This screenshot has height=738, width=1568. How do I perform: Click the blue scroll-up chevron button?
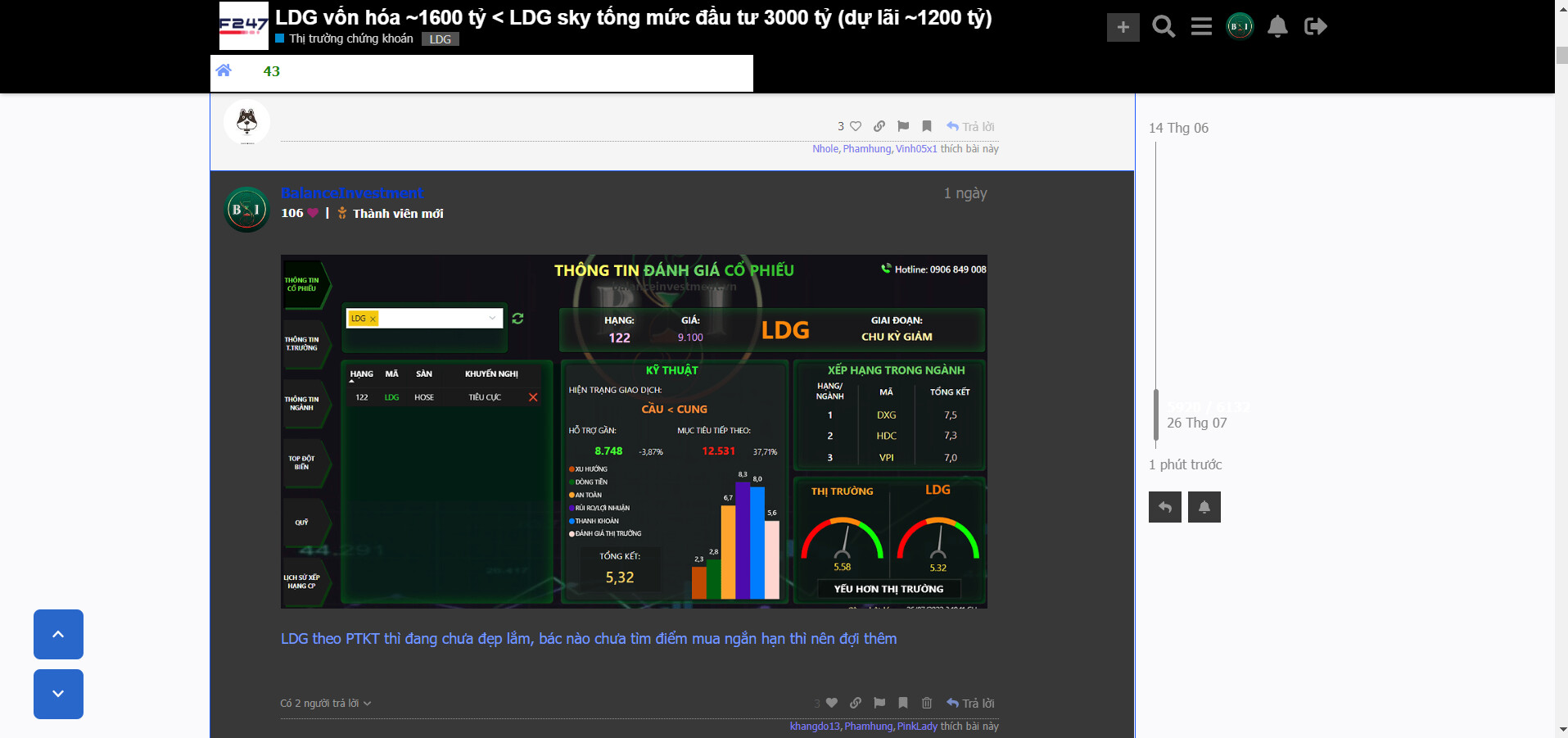point(58,634)
